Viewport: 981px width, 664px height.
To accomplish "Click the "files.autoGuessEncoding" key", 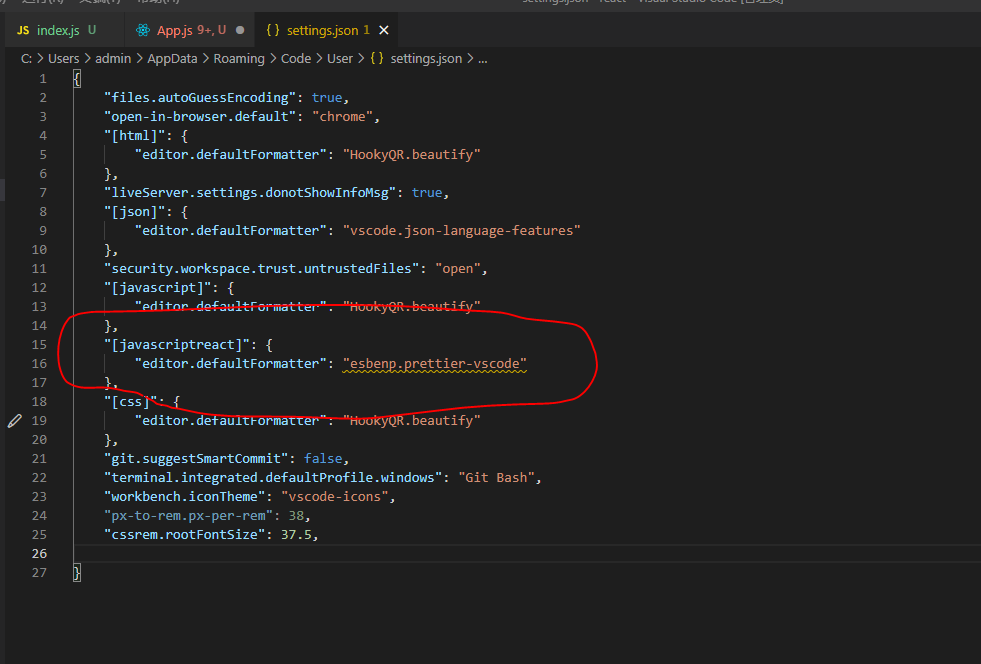I will (200, 98).
